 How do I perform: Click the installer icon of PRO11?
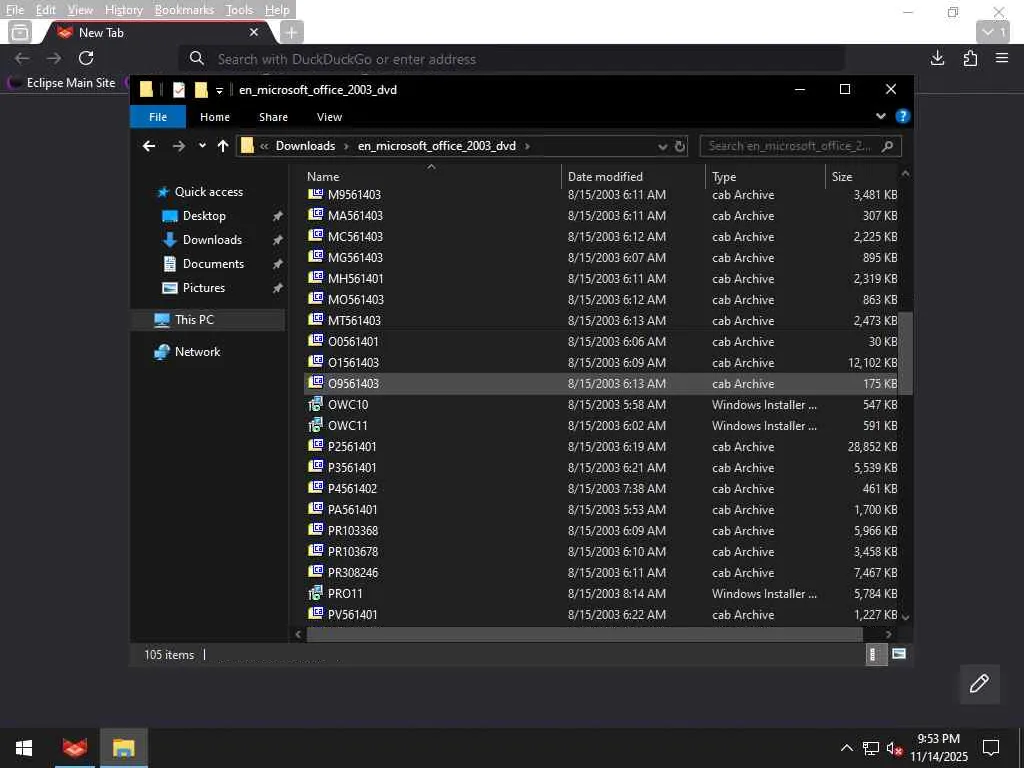coord(315,593)
